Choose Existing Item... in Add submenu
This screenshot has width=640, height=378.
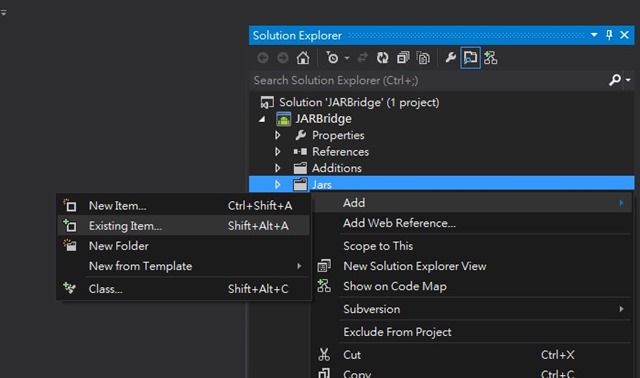[183, 226]
